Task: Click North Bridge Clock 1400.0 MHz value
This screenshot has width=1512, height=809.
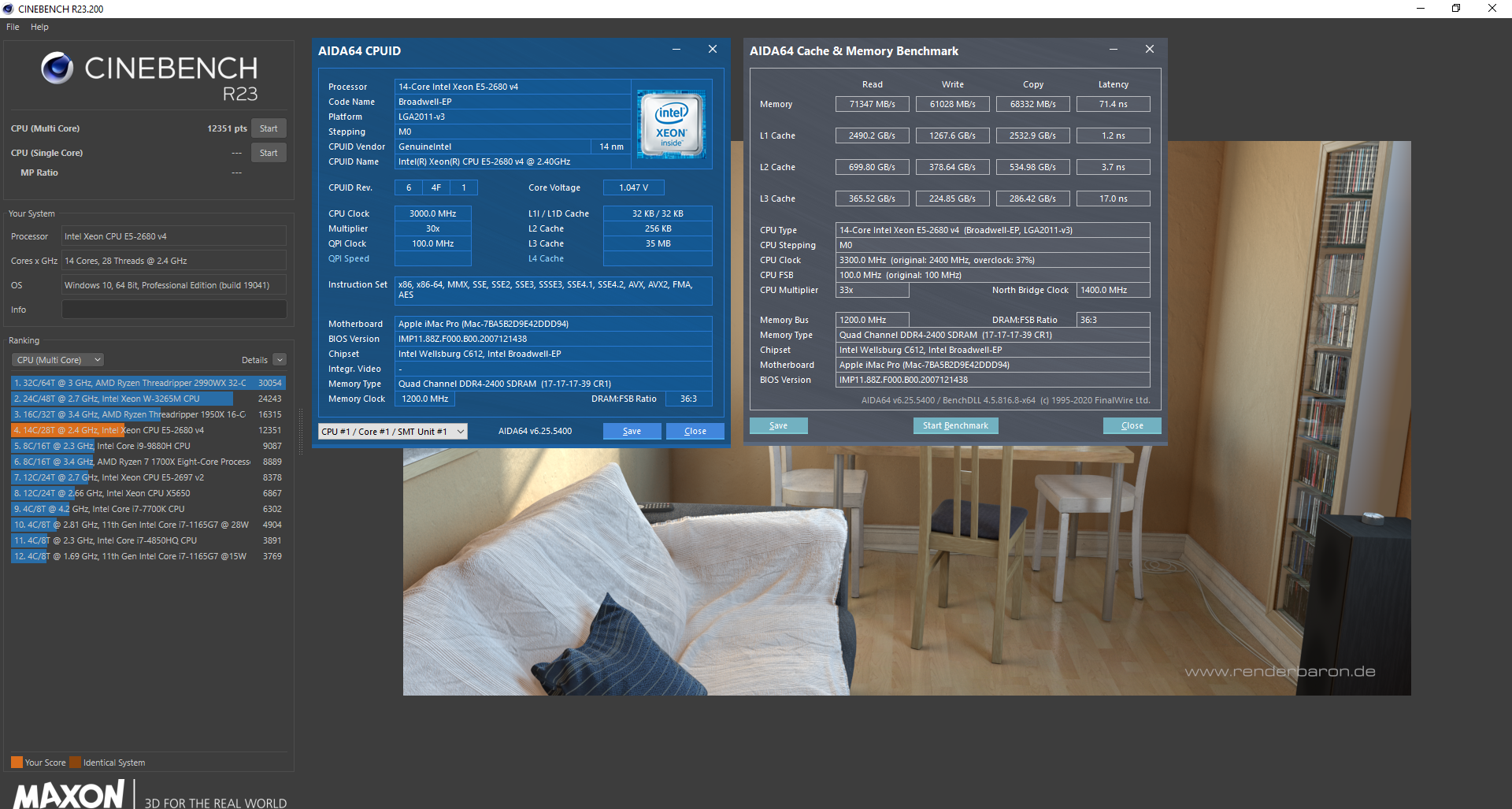Action: pyautogui.click(x=1114, y=290)
